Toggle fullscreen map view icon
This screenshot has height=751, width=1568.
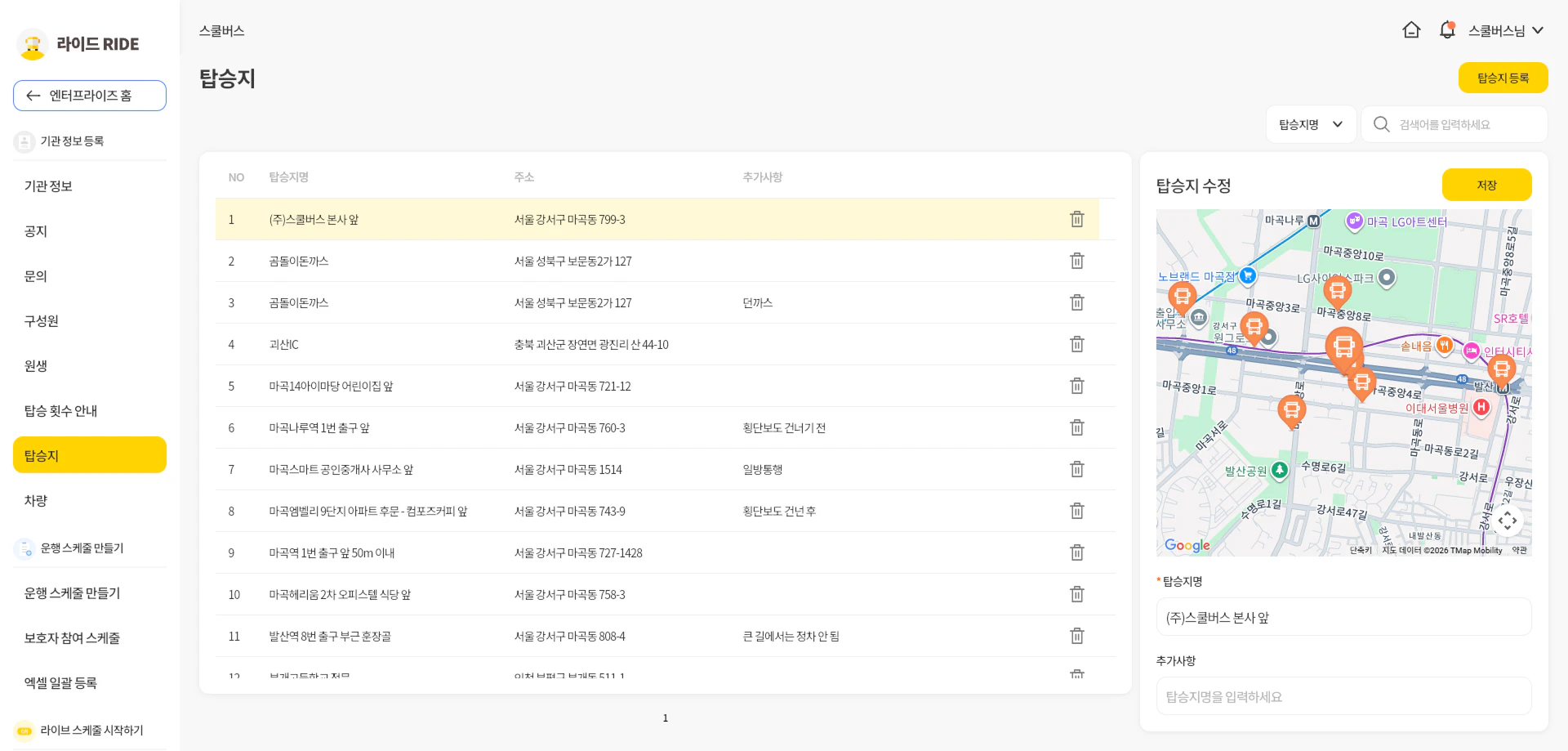point(1507,520)
